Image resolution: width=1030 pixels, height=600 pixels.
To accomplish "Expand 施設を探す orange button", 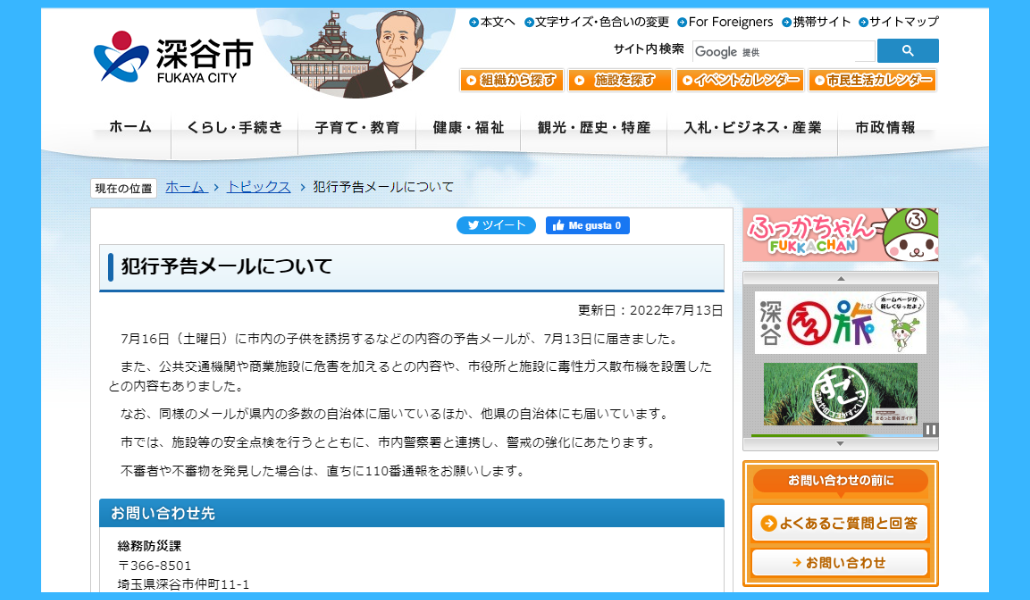I will point(620,80).
